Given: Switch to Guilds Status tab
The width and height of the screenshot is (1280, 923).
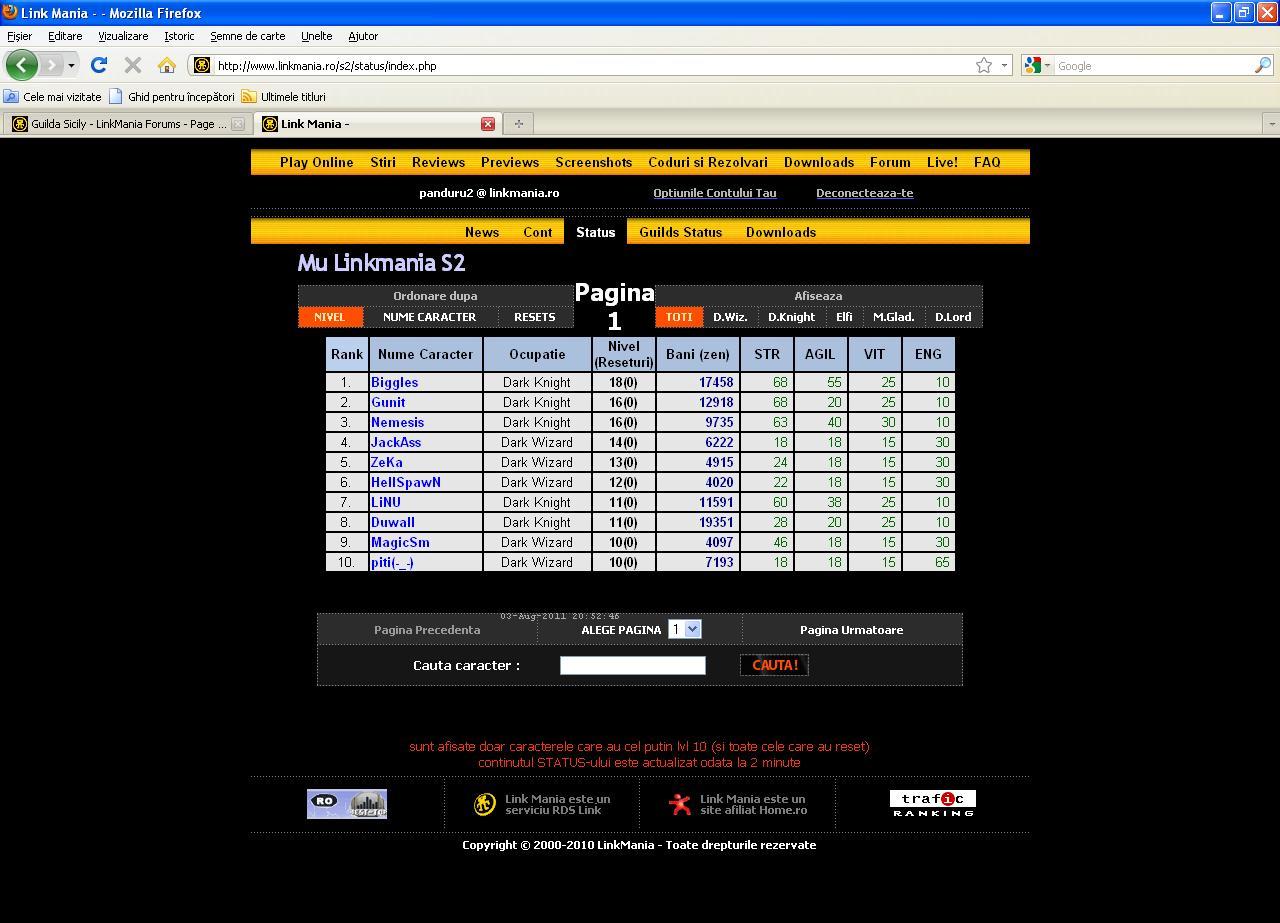Looking at the screenshot, I should (681, 232).
